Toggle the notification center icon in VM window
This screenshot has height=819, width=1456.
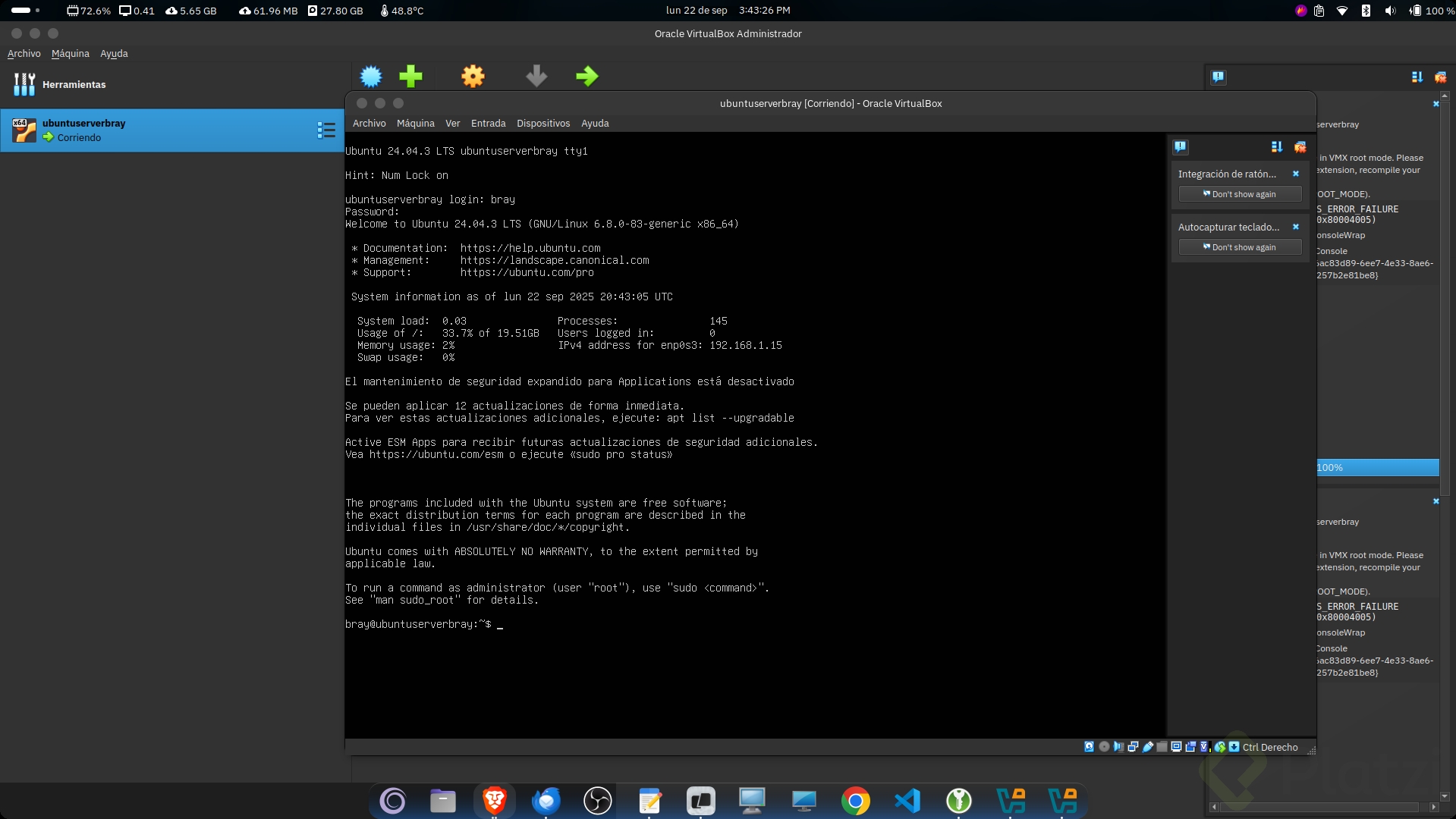coord(1181,147)
